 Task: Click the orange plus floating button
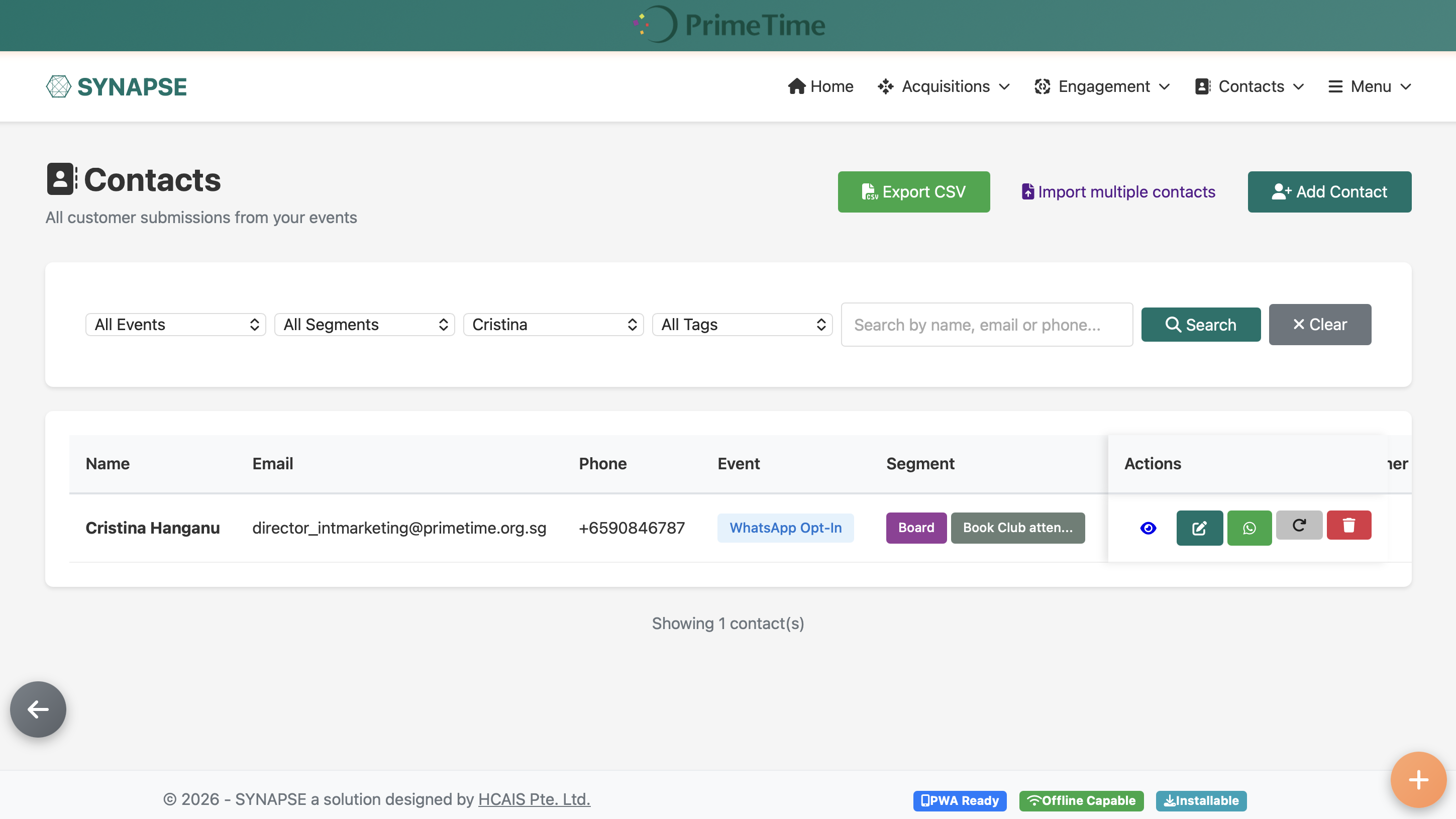1418,779
